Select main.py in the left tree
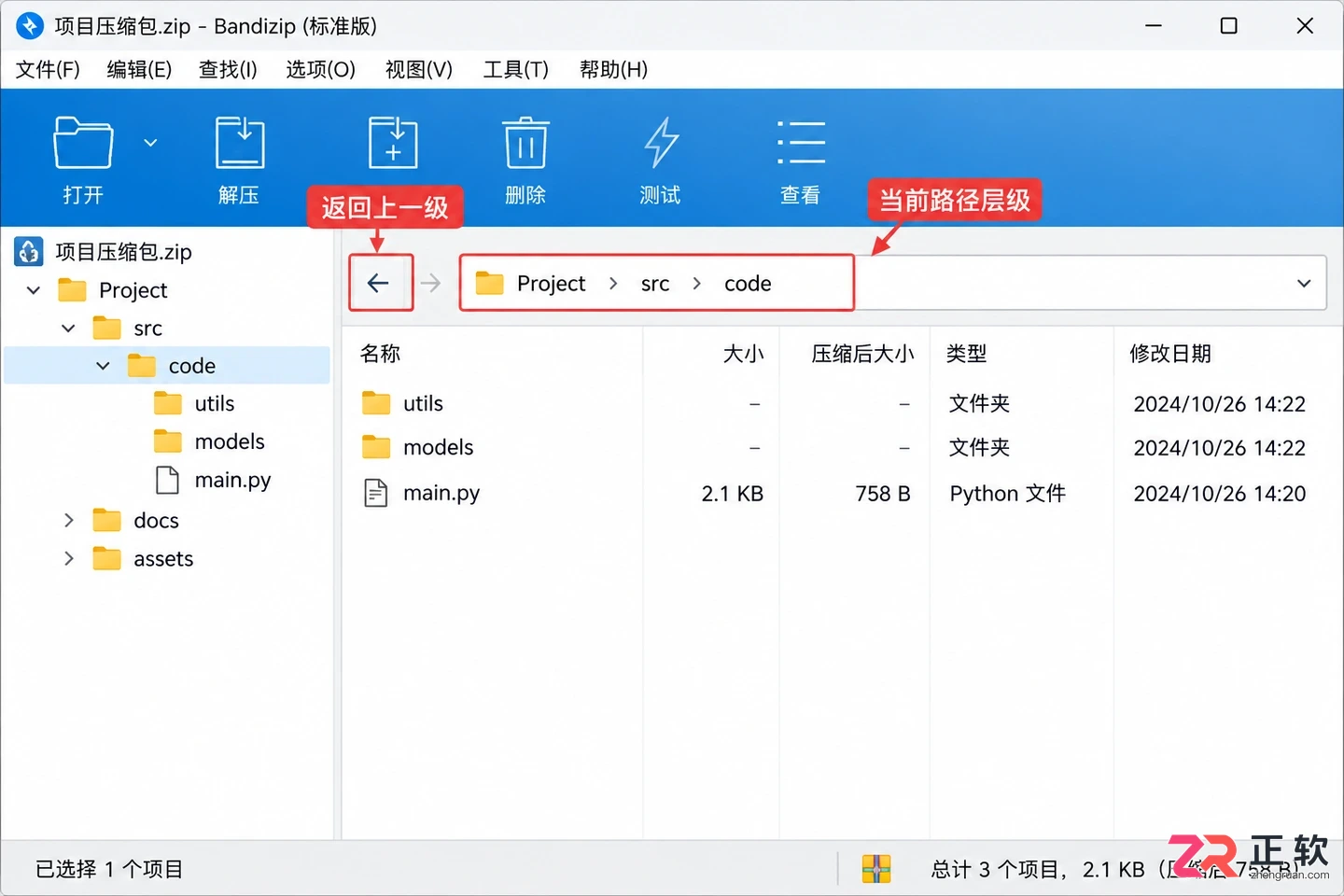Image resolution: width=1344 pixels, height=896 pixels. (232, 481)
